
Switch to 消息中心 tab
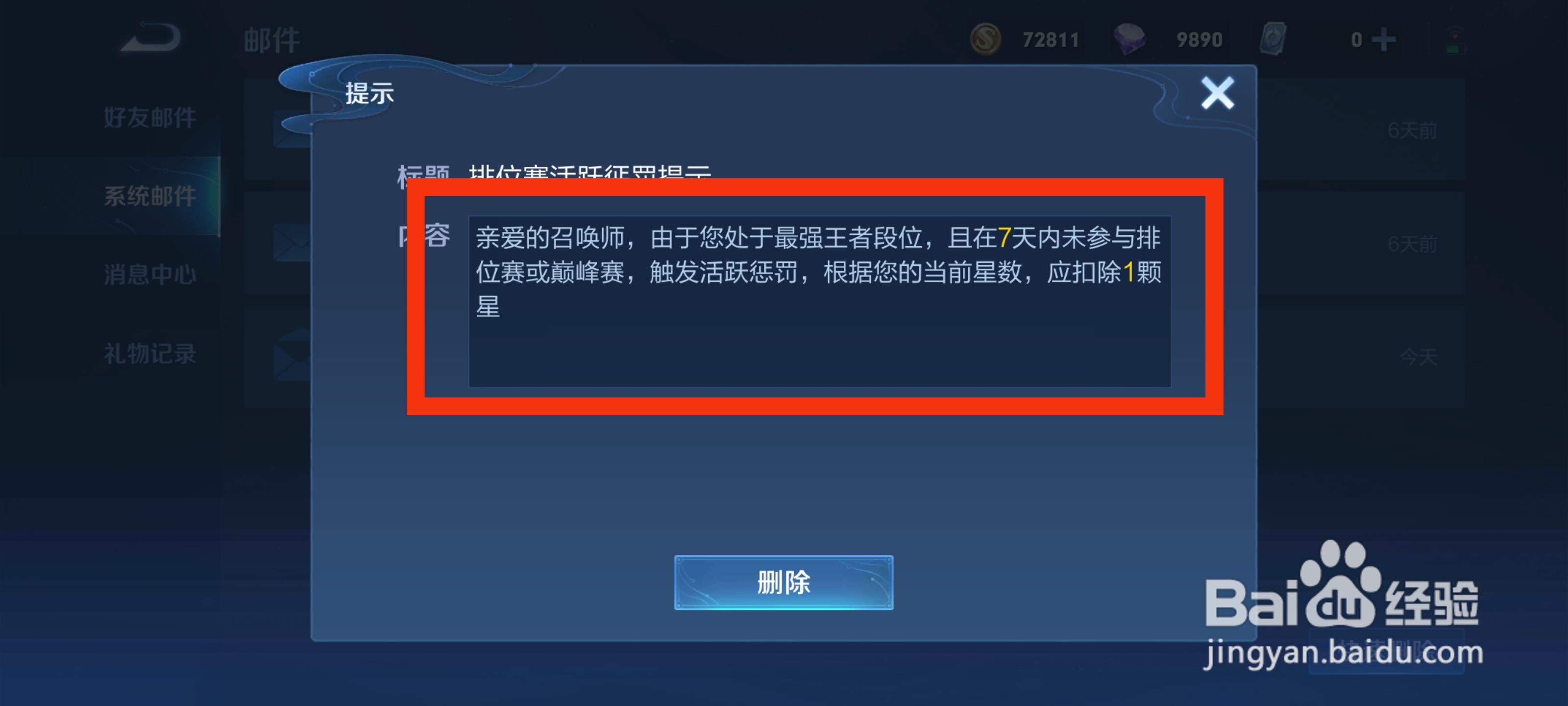click(x=150, y=275)
